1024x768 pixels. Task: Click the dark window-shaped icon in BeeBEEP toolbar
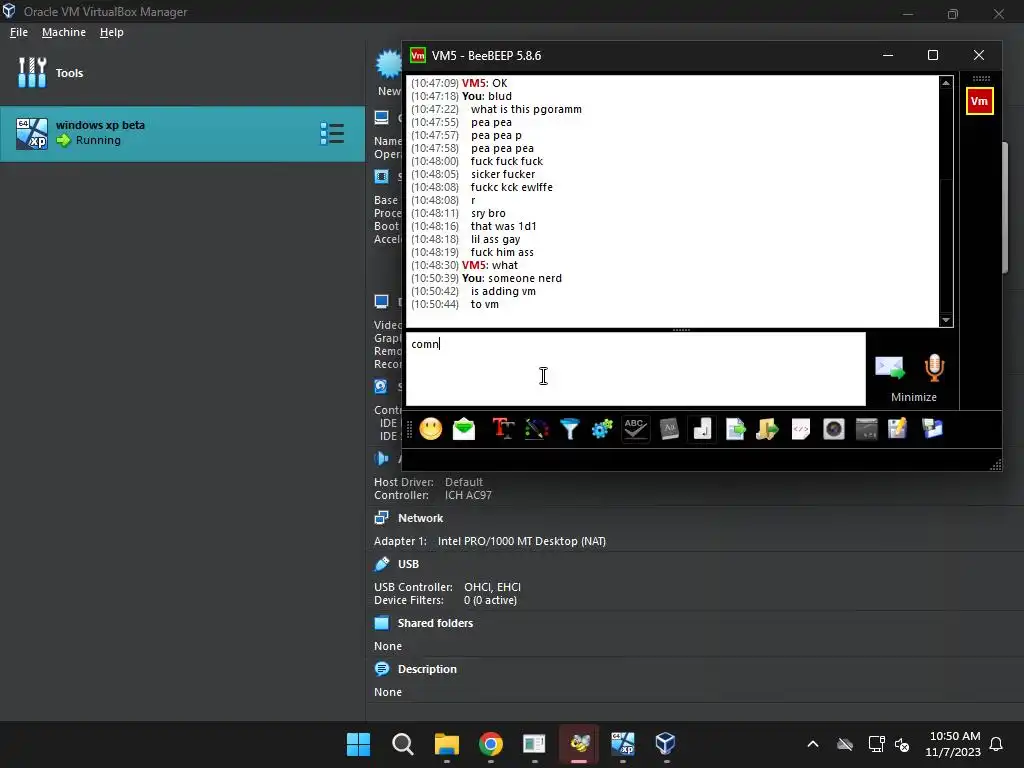point(867,429)
